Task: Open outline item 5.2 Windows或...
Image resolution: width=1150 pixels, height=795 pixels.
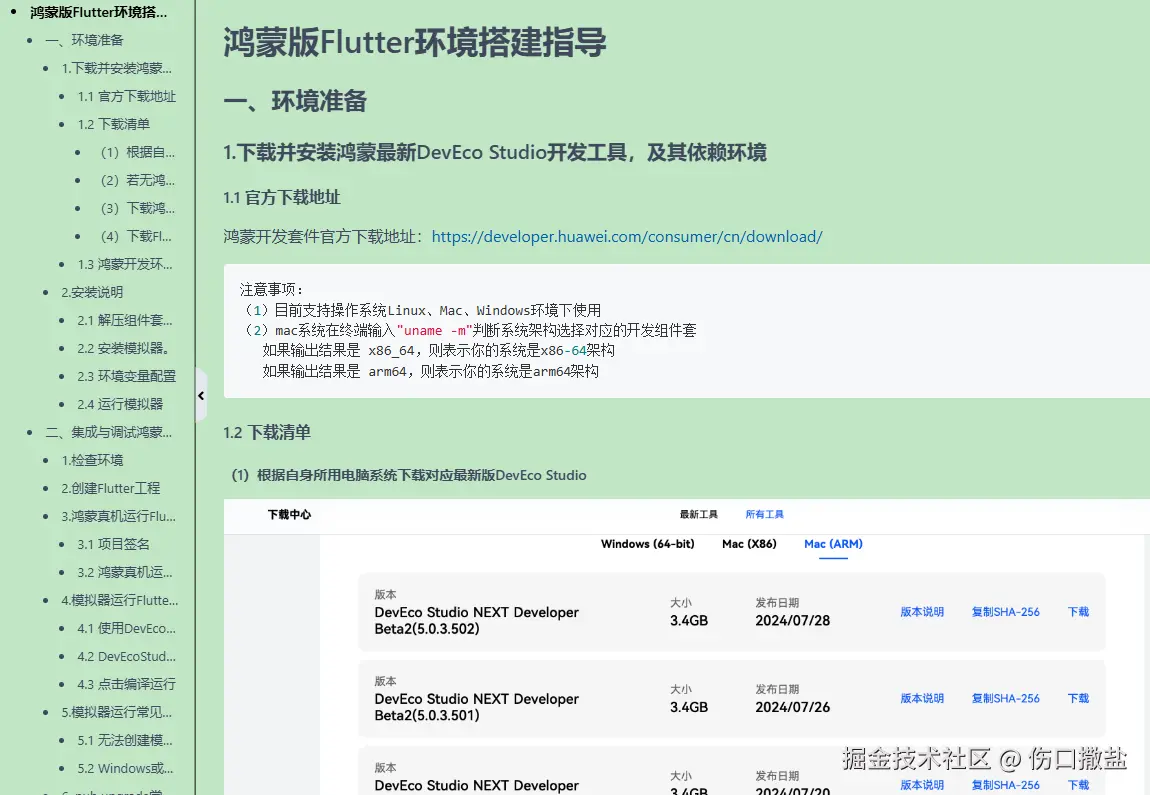Action: point(125,769)
